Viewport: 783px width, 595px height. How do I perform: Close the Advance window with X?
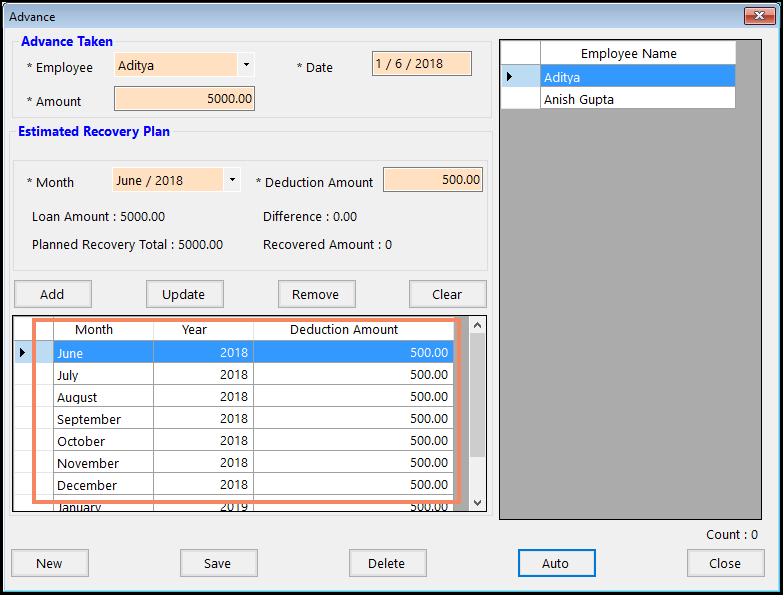click(759, 15)
